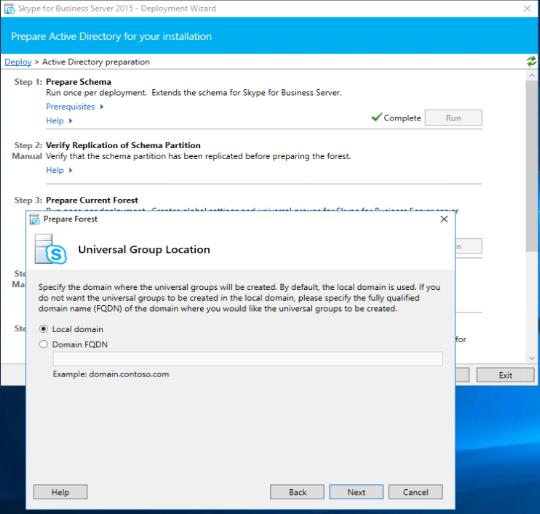The image size is (540, 514).
Task: Click the Run button for Prepare Schema
Action: [x=453, y=118]
